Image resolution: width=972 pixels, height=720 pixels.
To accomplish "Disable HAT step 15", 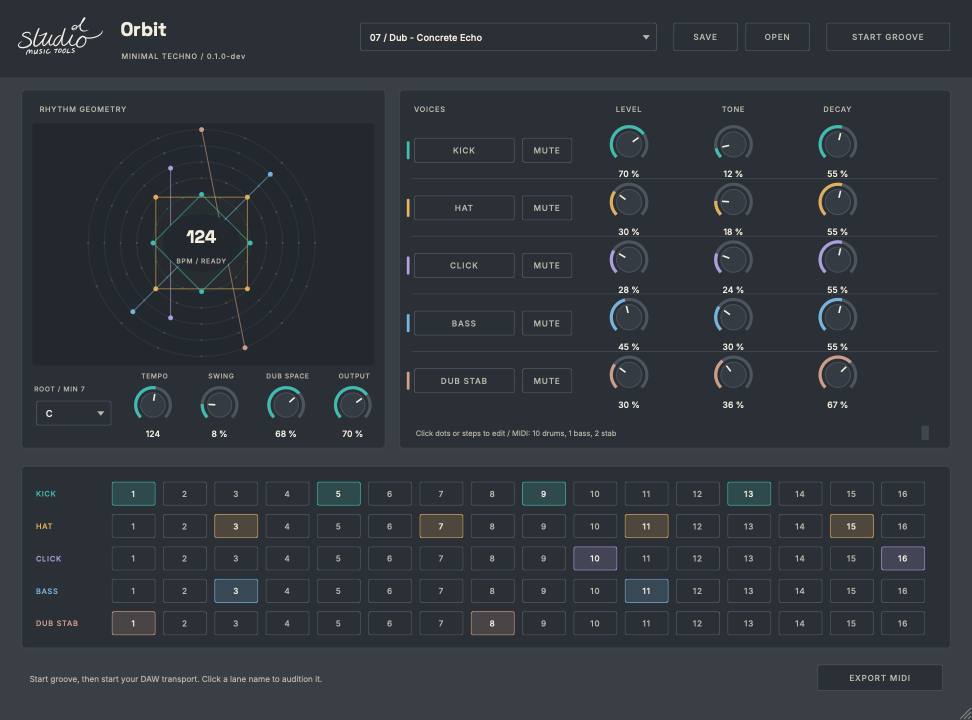I will tap(851, 526).
